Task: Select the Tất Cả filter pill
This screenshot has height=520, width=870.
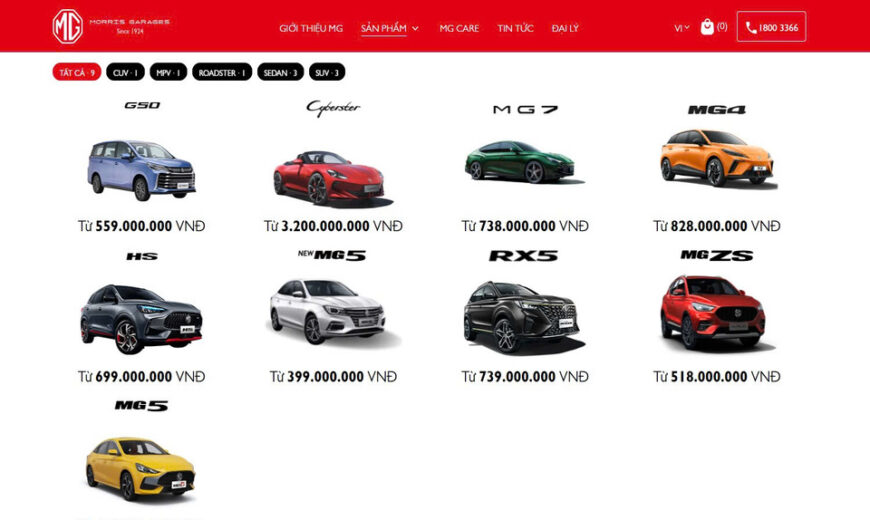Action: [x=77, y=73]
